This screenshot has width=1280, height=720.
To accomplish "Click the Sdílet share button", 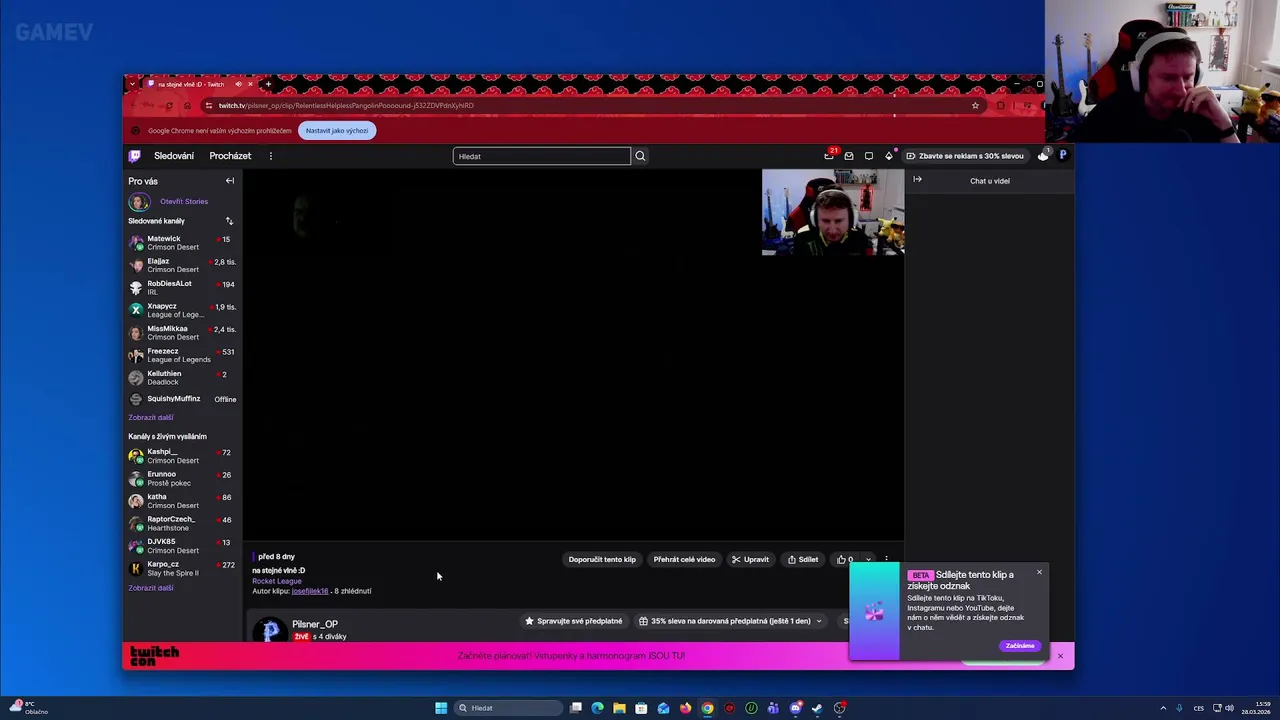I will [x=803, y=560].
